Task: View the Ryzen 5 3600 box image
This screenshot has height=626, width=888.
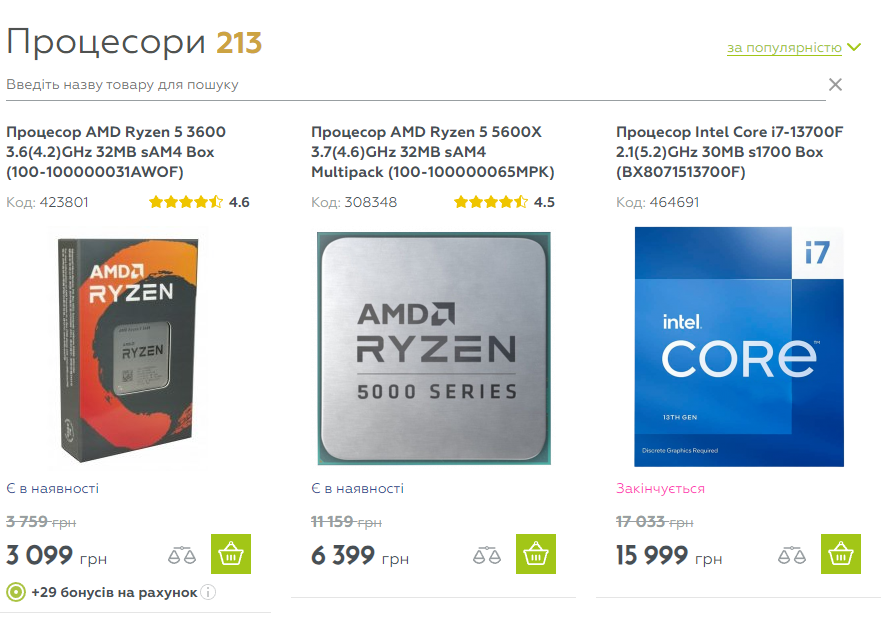Action: click(x=129, y=350)
